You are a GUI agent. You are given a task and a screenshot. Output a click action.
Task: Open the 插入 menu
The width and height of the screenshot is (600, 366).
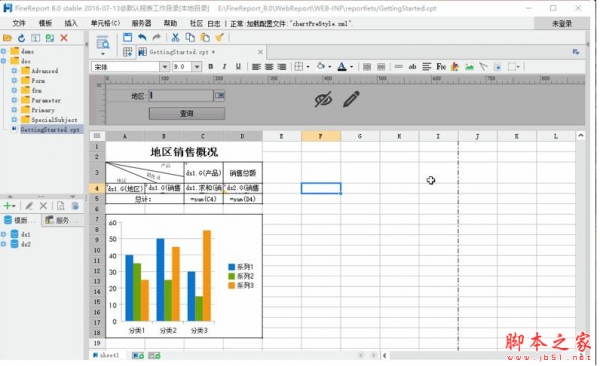click(x=71, y=23)
